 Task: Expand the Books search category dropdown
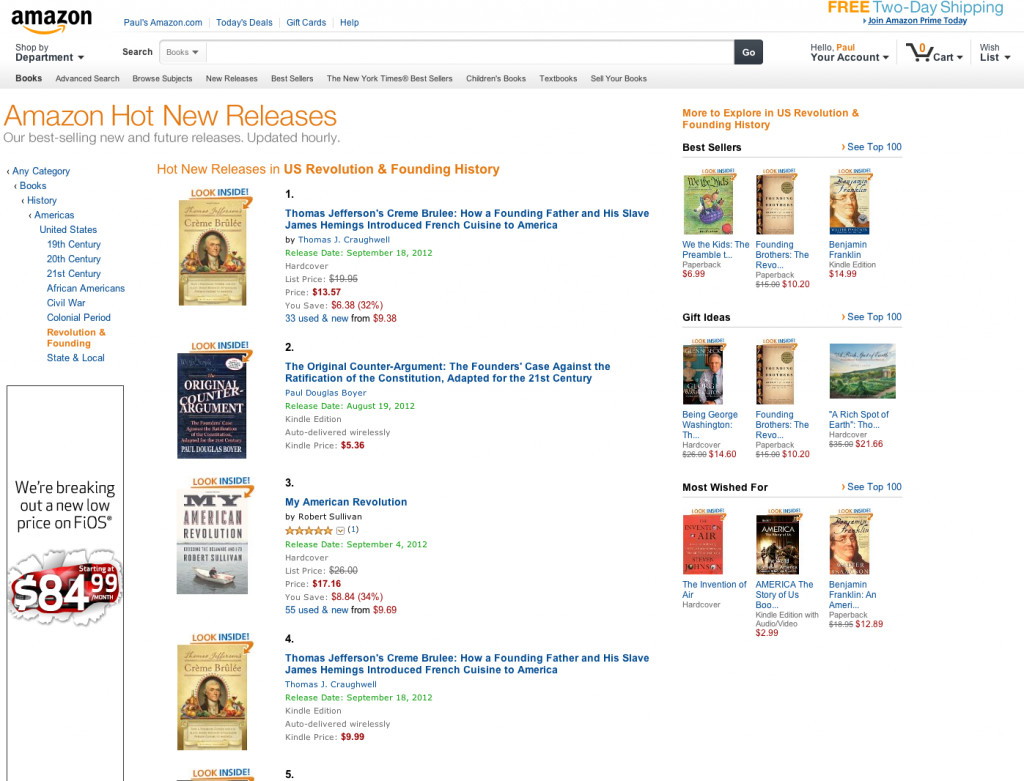tap(182, 52)
